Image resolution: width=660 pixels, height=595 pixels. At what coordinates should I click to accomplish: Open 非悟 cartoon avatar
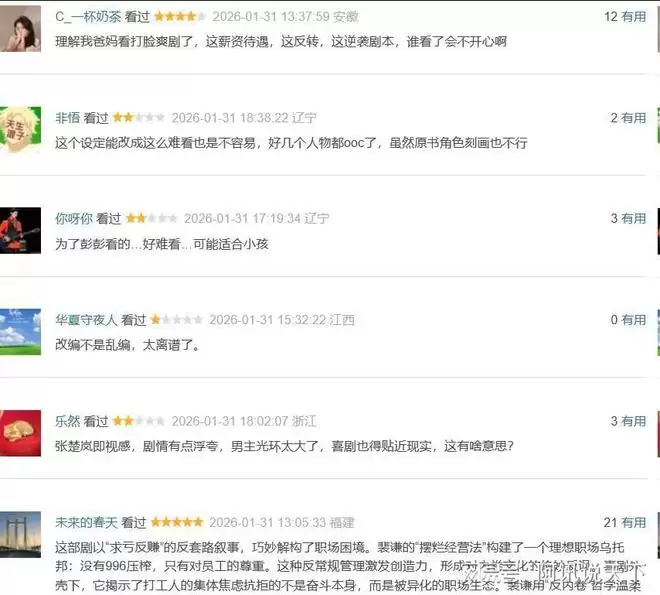pyautogui.click(x=20, y=129)
